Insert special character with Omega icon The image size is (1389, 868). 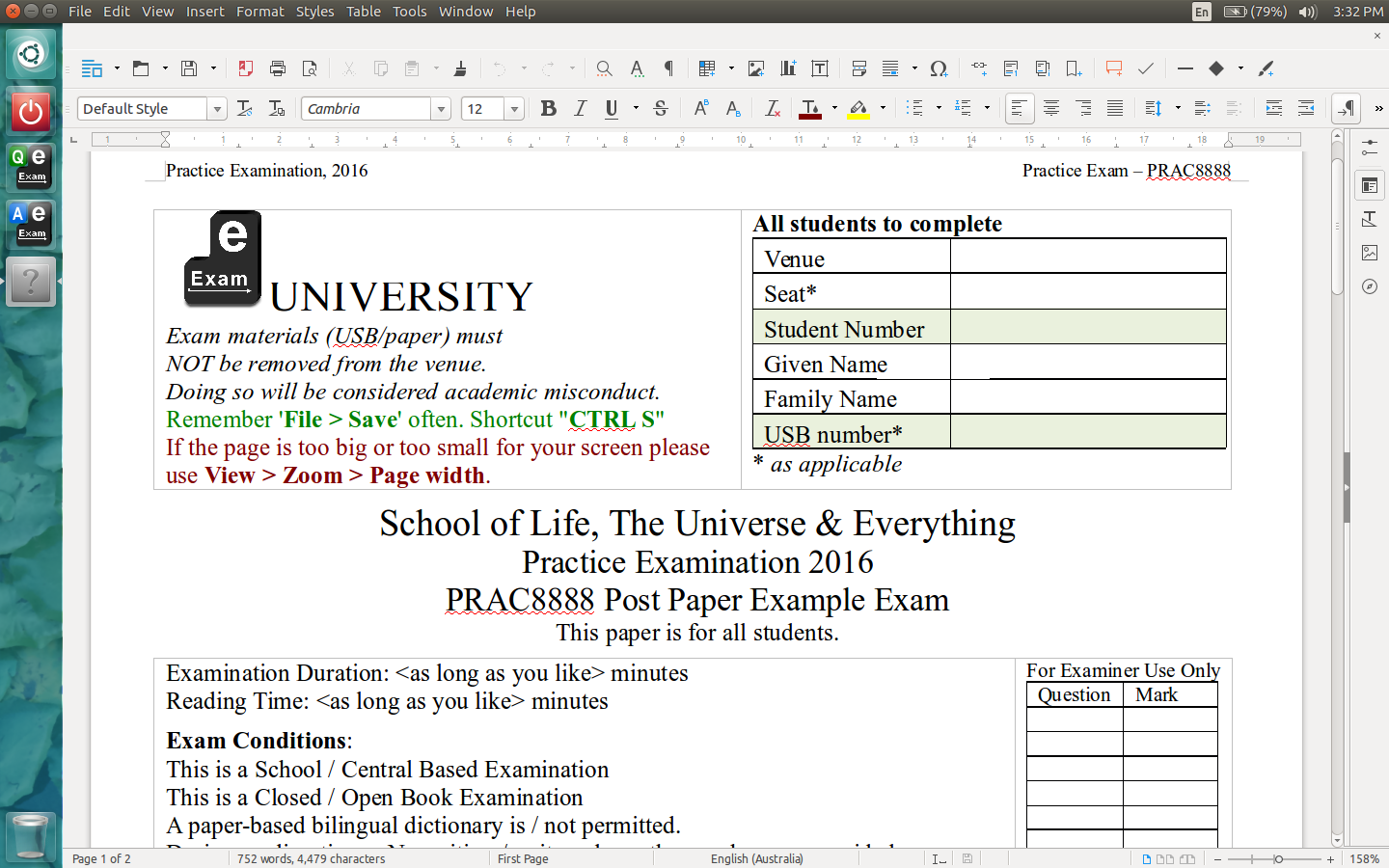pyautogui.click(x=939, y=68)
